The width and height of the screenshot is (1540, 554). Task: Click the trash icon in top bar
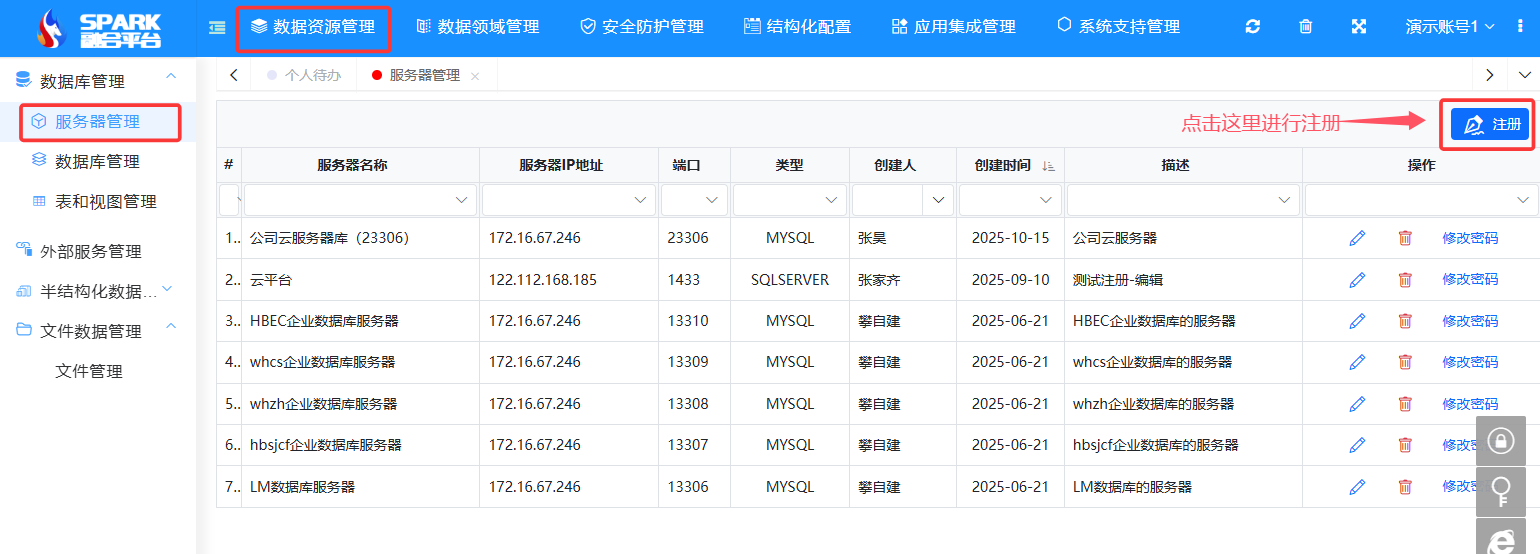click(1306, 27)
